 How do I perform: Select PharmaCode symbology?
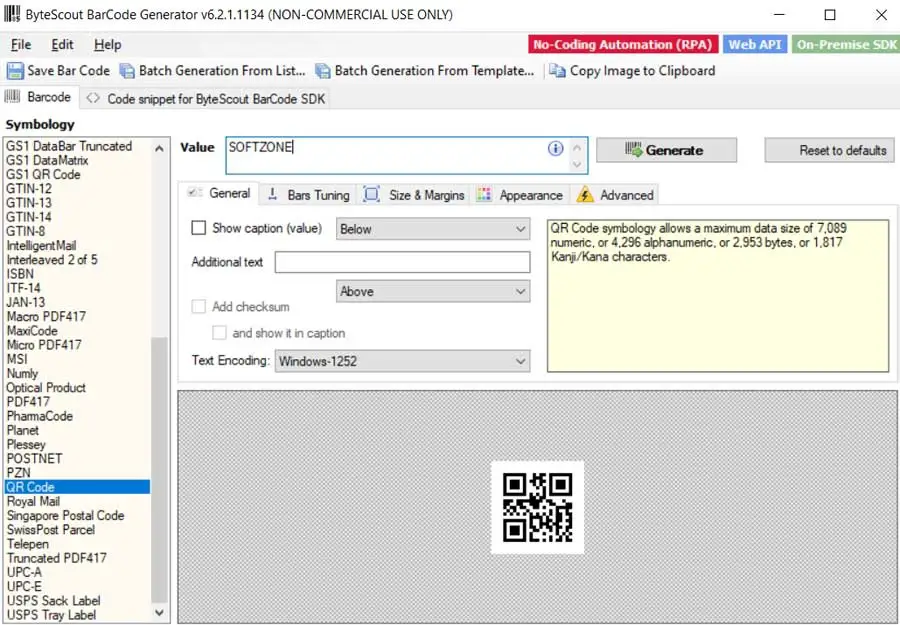[40, 416]
